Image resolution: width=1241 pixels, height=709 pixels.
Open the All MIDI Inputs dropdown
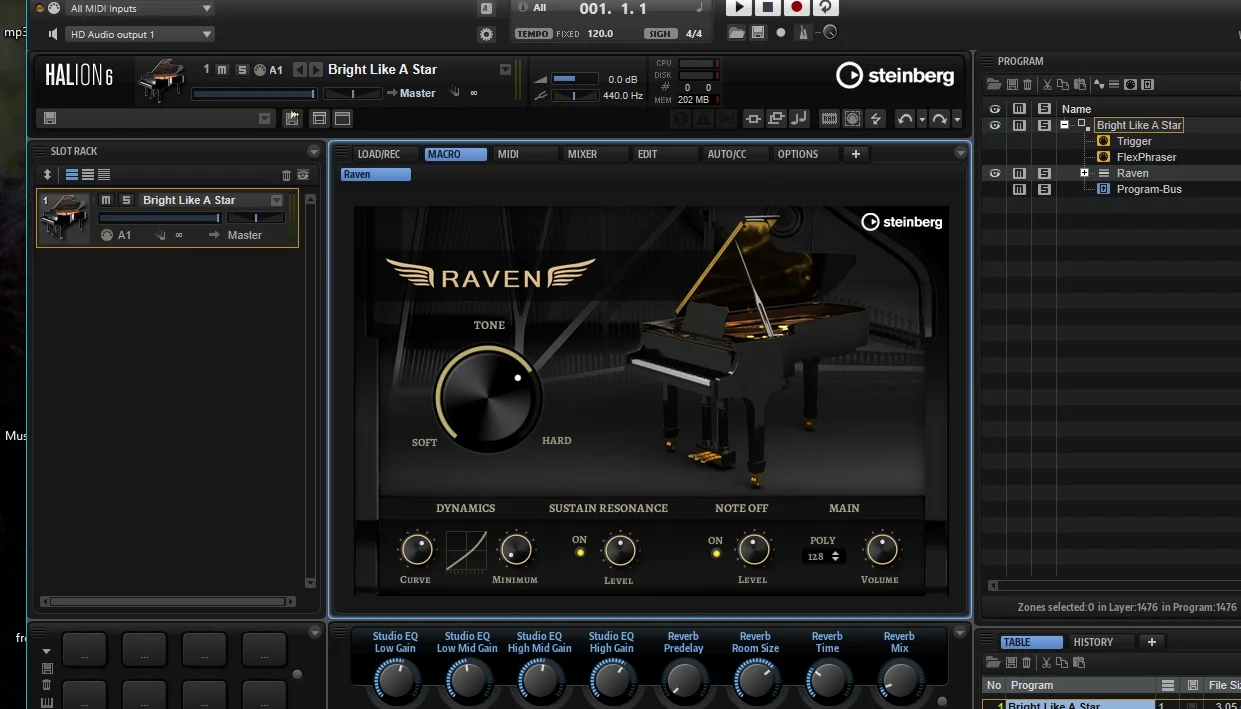pyautogui.click(x=139, y=9)
